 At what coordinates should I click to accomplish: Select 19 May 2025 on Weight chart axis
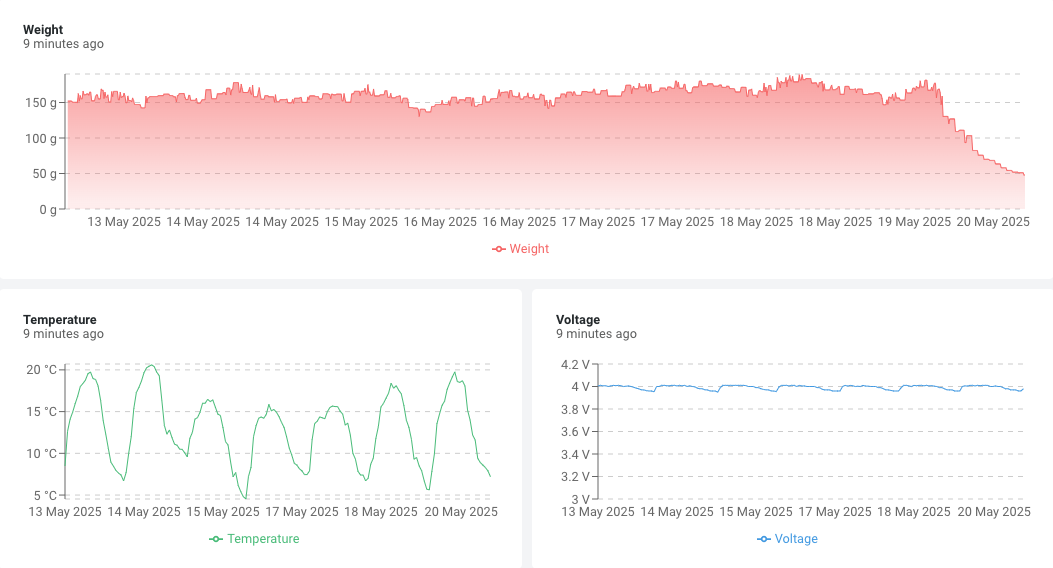[x=914, y=222]
